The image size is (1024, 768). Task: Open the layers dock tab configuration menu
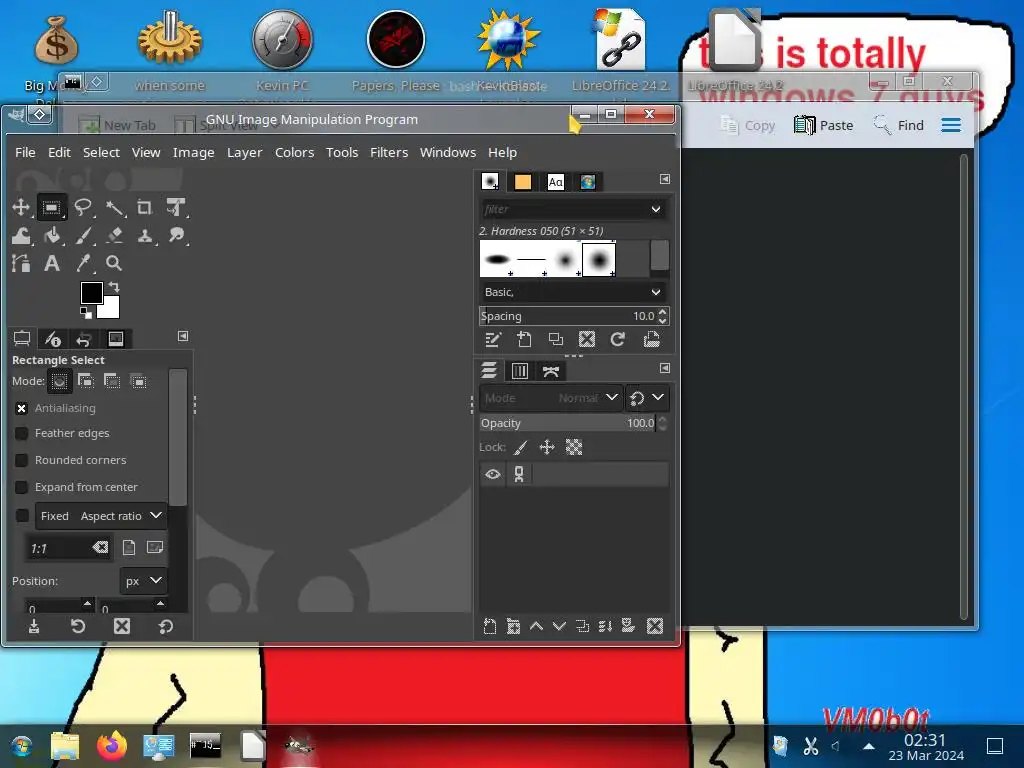[x=664, y=368]
